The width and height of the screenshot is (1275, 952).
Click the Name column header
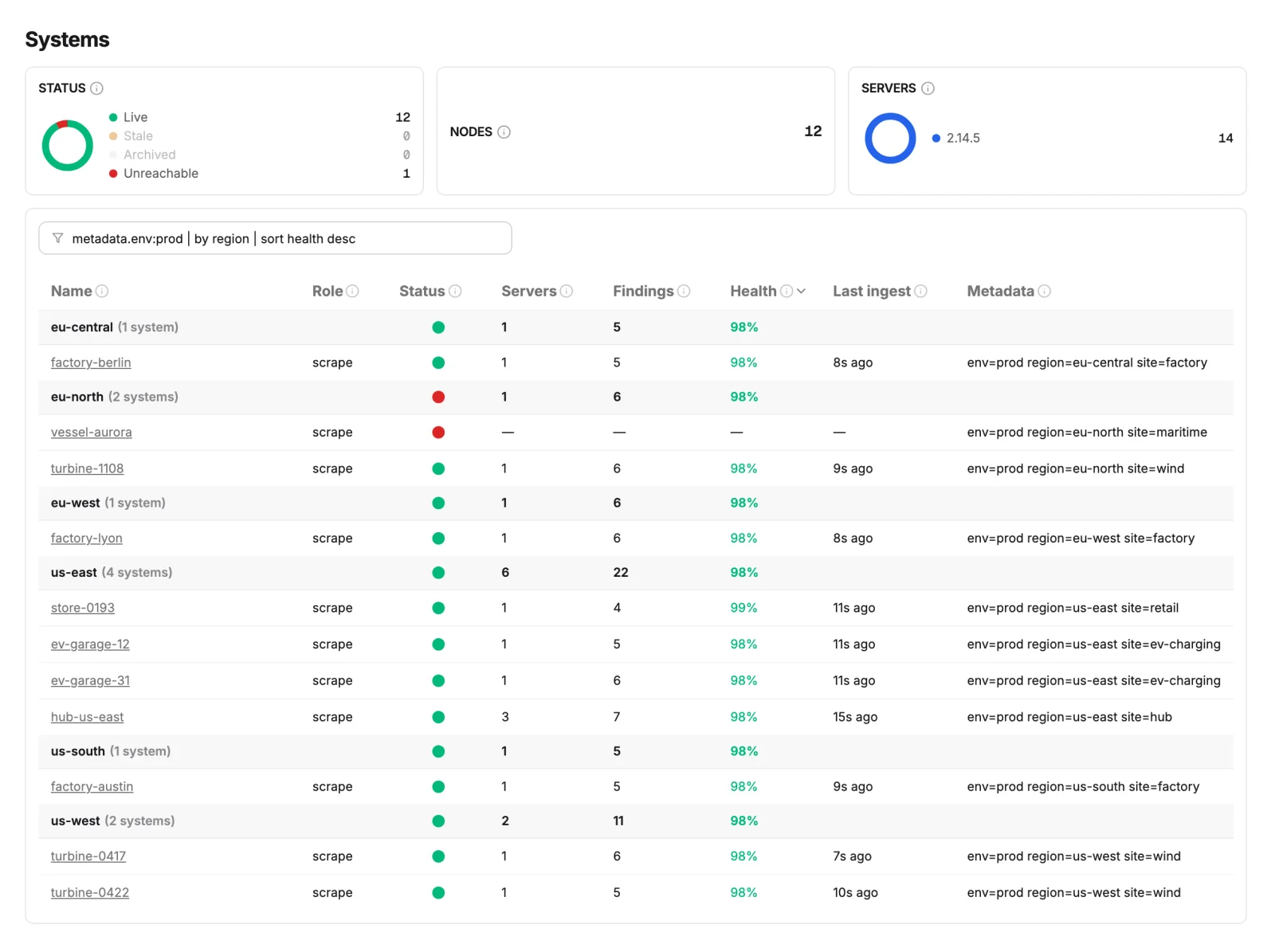tap(72, 292)
